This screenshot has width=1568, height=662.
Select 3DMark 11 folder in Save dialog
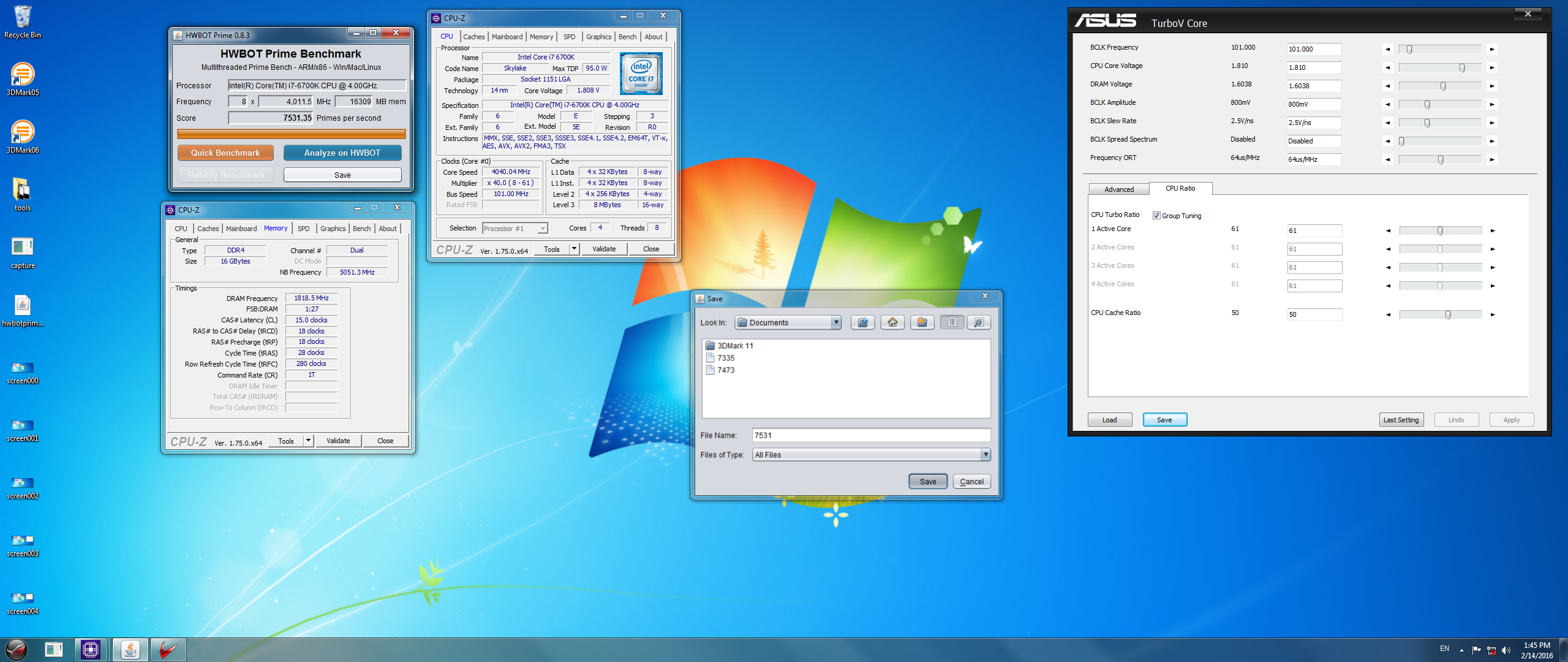click(729, 346)
